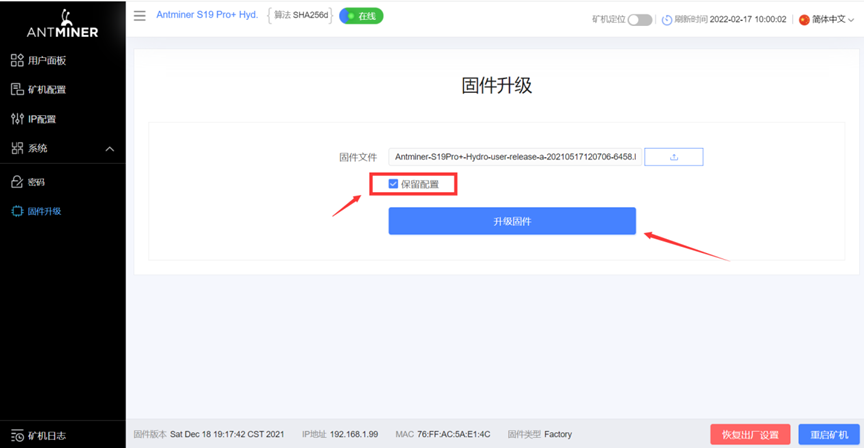Click the refresh time clock icon

click(x=667, y=20)
